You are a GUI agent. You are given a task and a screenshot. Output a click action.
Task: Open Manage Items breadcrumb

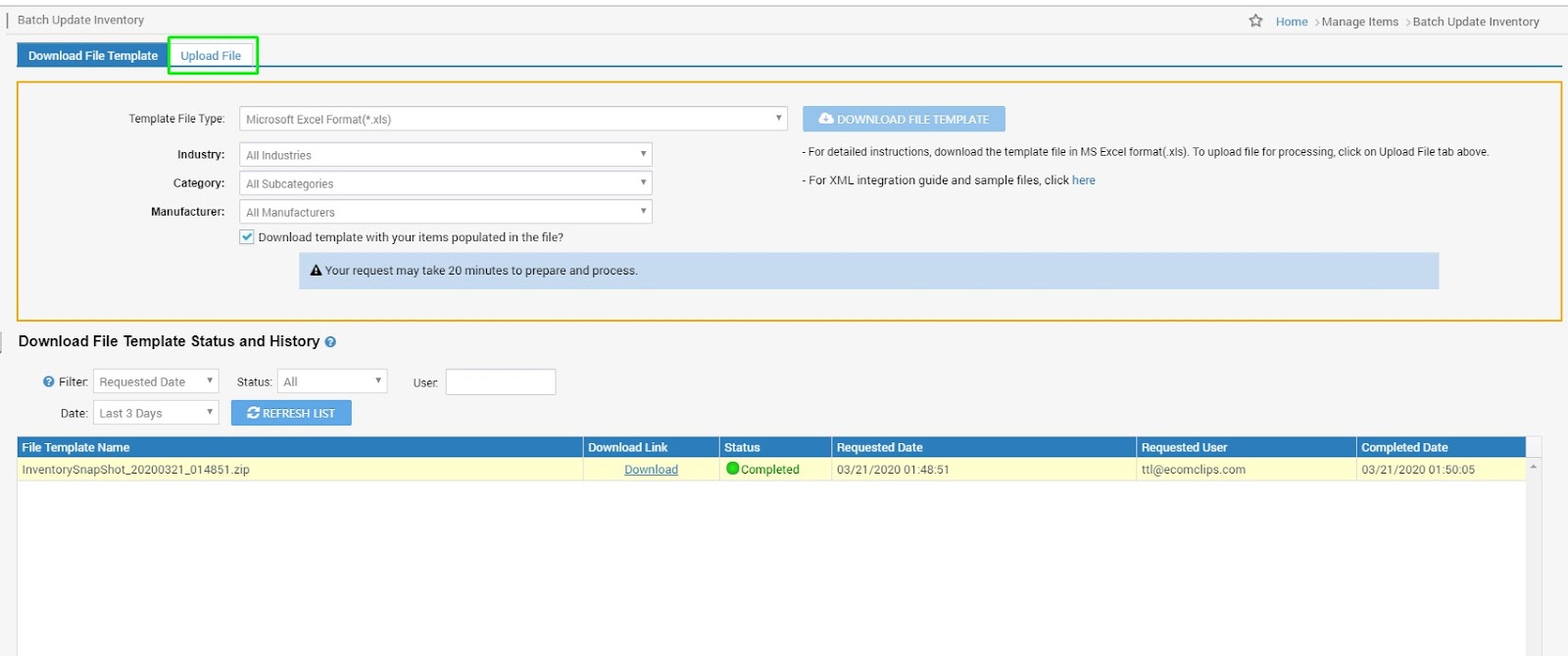tap(1359, 22)
